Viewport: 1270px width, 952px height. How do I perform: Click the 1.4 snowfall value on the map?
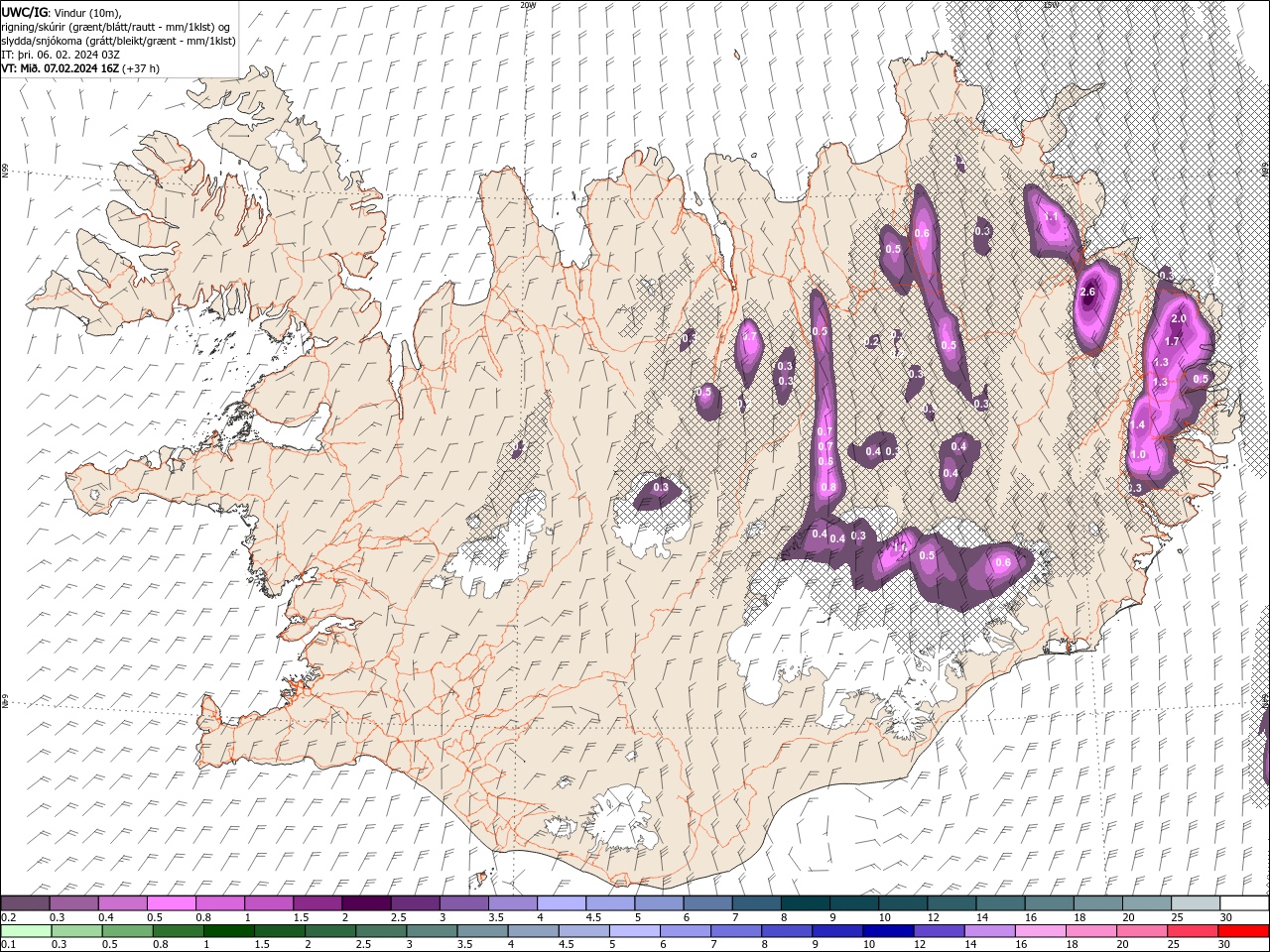(x=1138, y=424)
